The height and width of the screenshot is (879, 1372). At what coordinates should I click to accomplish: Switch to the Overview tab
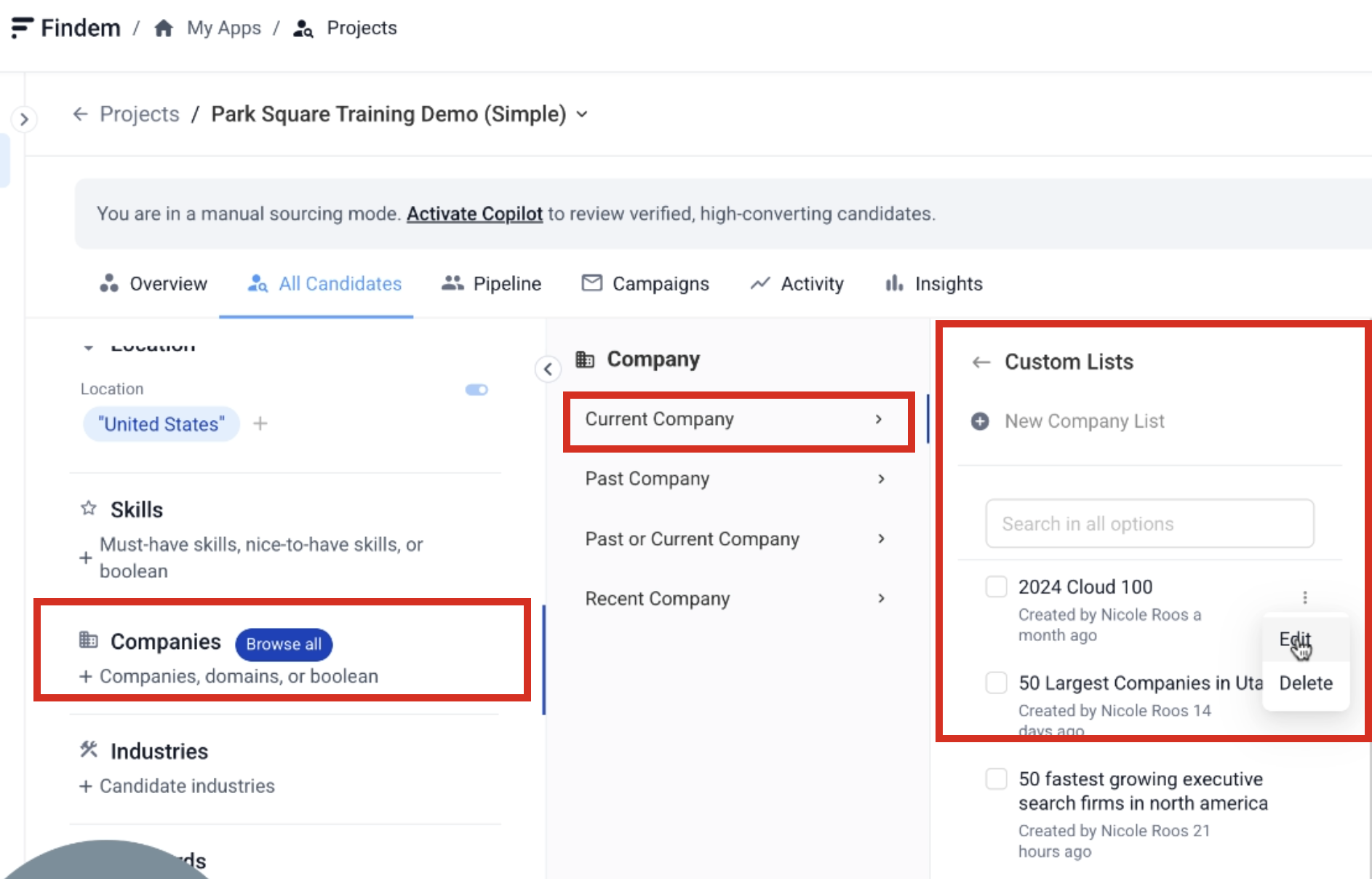153,283
